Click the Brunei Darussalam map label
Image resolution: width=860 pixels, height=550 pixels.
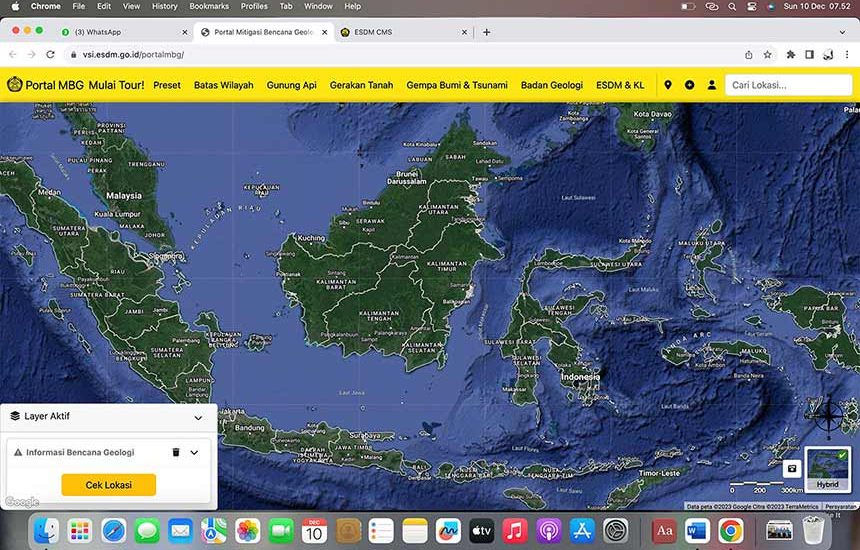(x=406, y=177)
